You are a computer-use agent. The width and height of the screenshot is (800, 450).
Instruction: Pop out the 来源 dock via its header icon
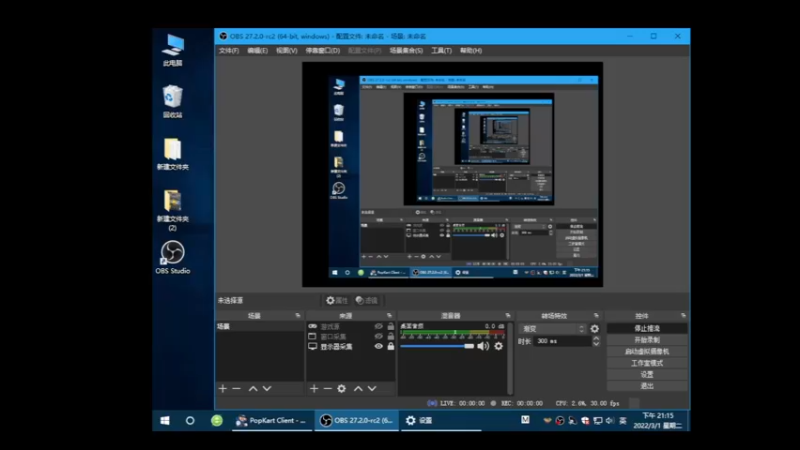389,316
